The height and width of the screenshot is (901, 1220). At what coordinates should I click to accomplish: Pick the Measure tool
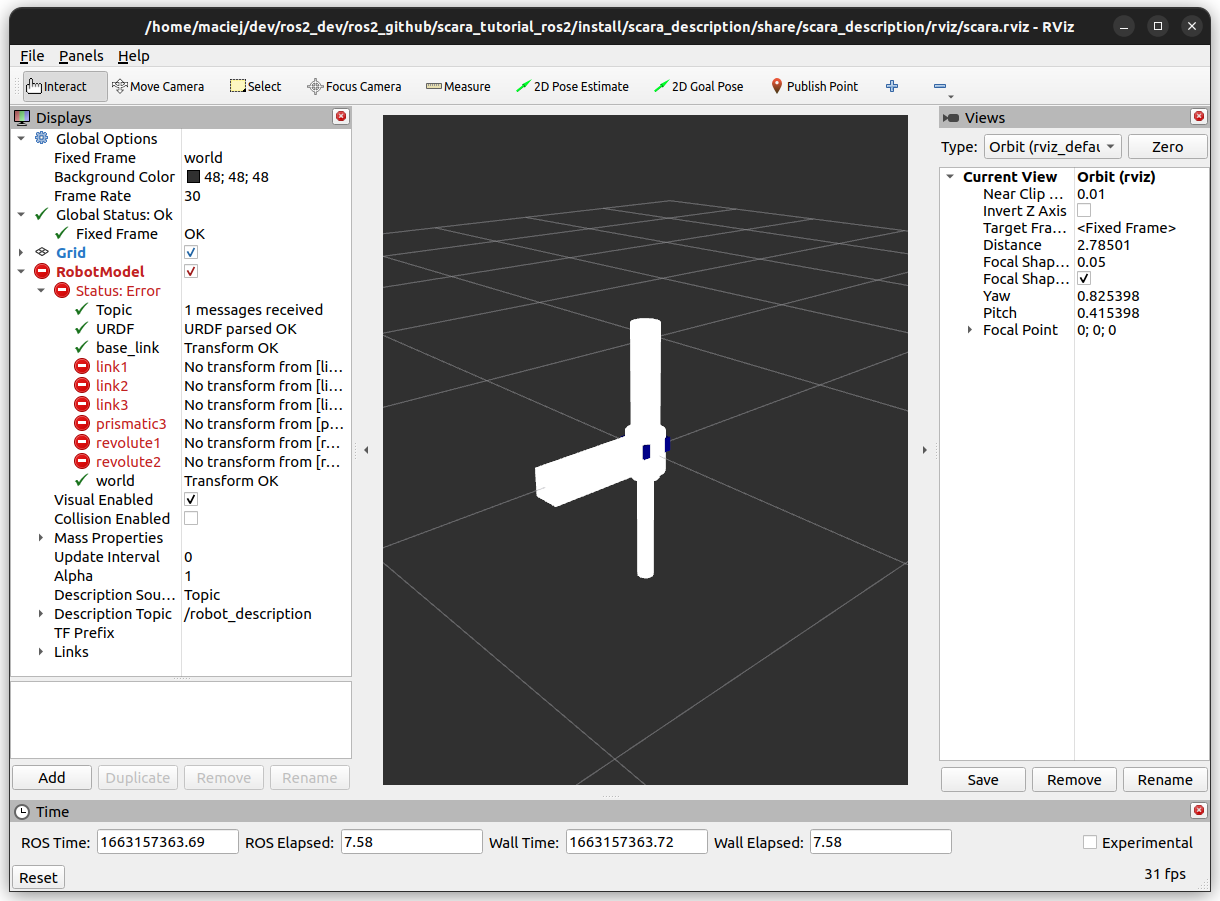tap(458, 86)
